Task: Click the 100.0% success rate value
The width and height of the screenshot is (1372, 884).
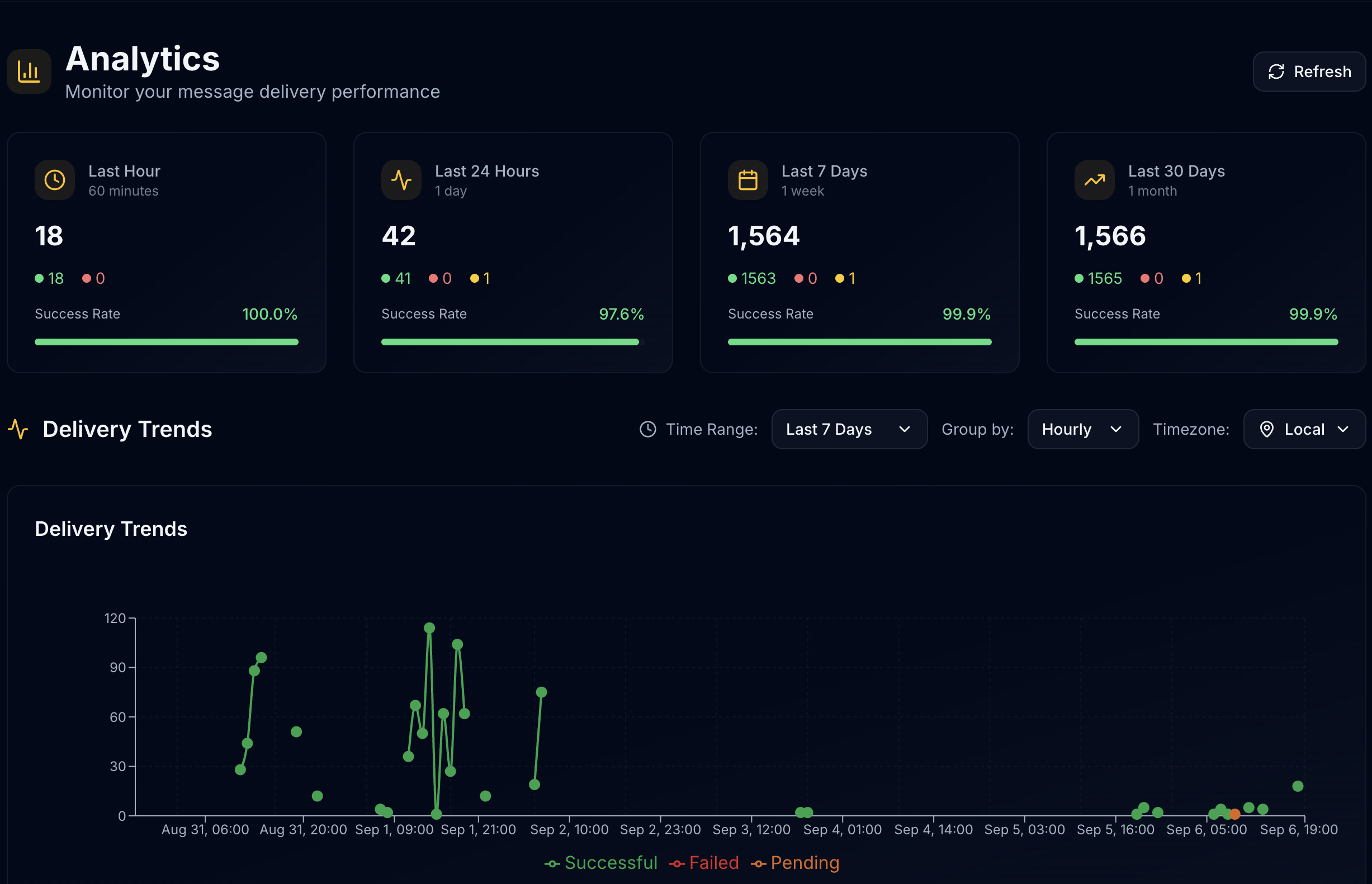Action: [x=269, y=314]
